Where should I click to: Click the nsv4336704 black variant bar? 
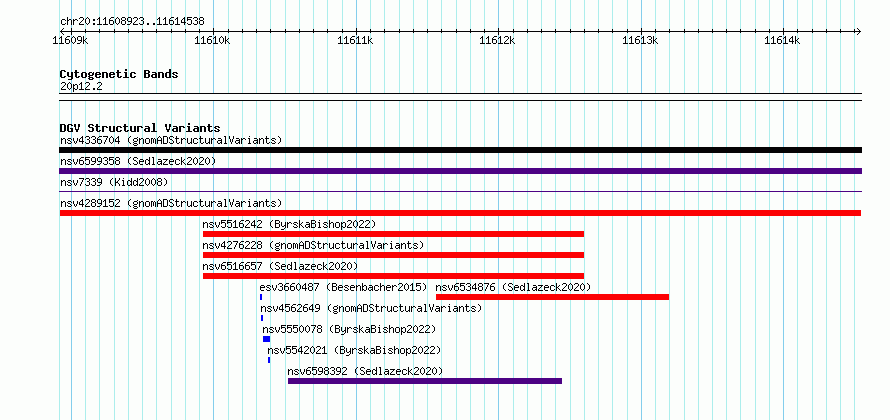click(x=460, y=150)
